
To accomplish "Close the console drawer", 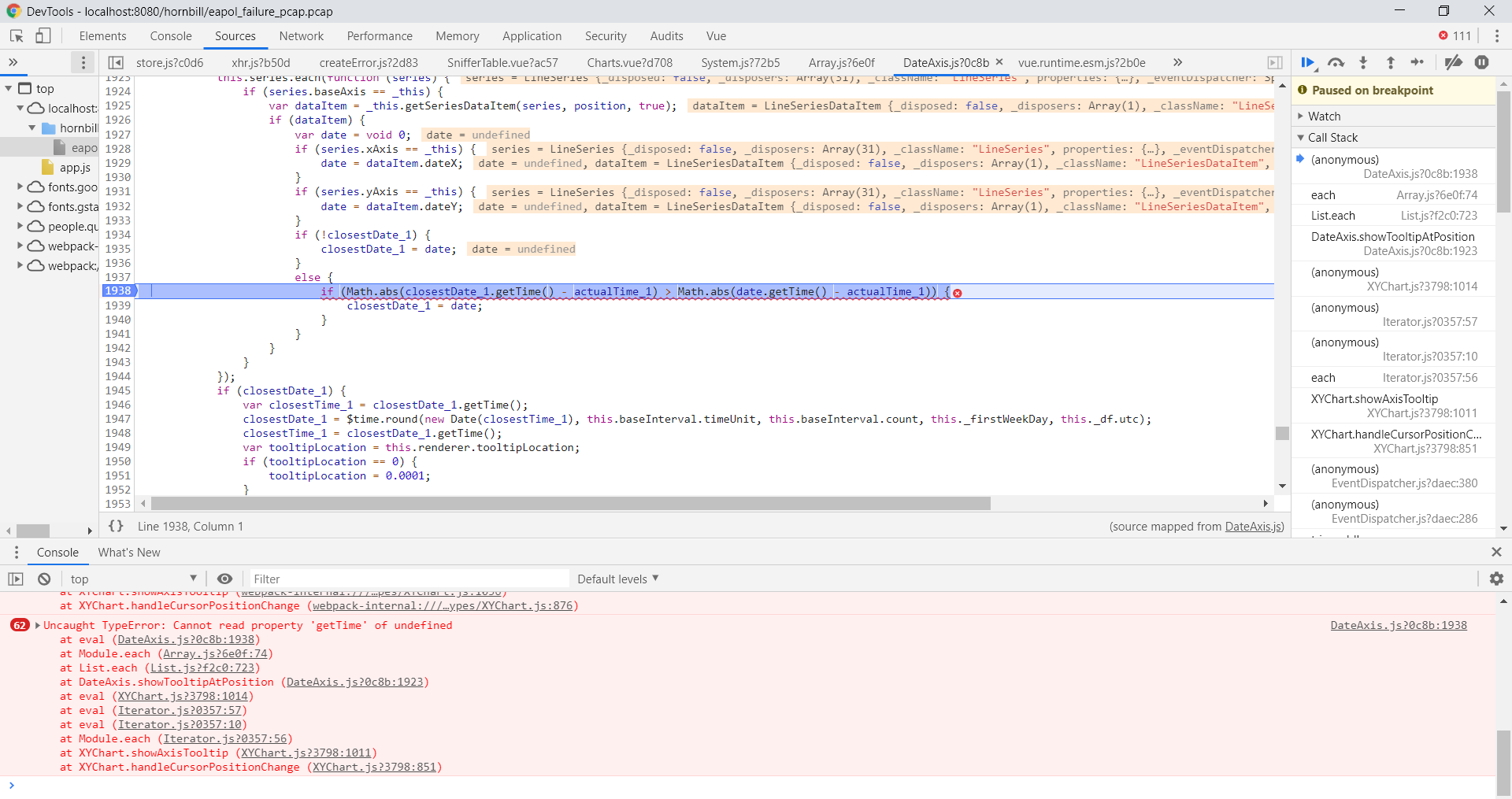I will pyautogui.click(x=1496, y=552).
